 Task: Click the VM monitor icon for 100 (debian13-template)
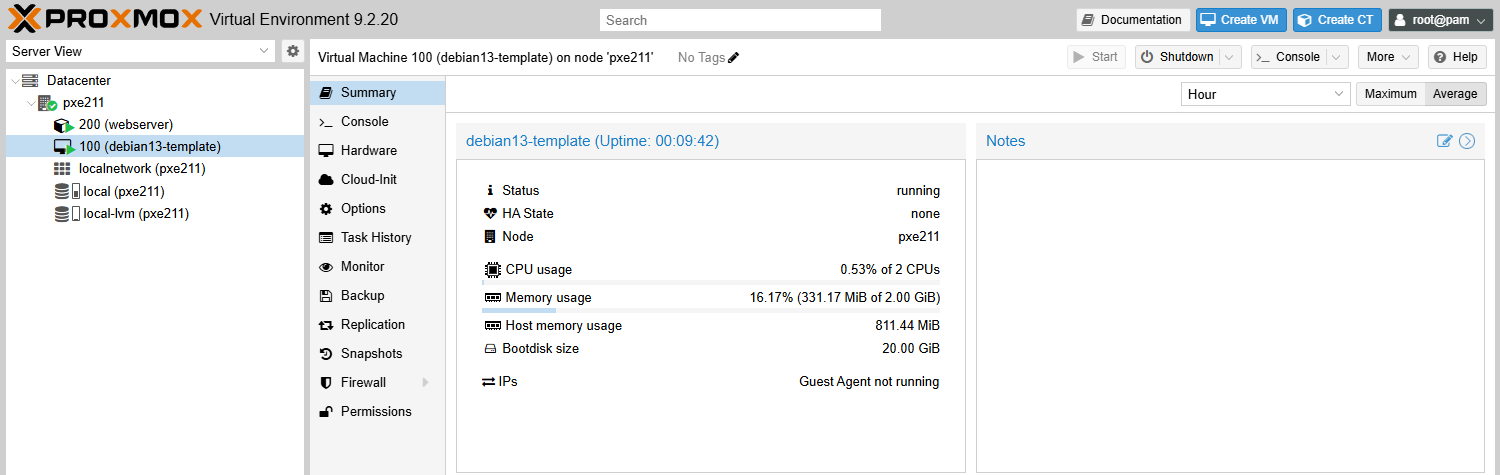click(x=64, y=147)
